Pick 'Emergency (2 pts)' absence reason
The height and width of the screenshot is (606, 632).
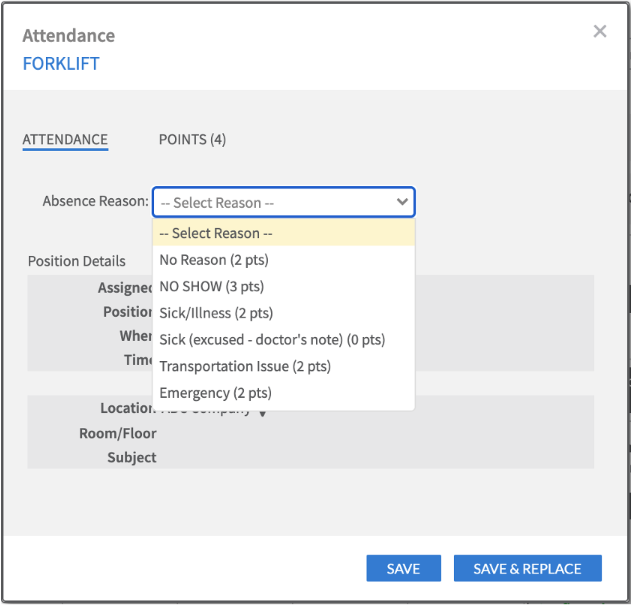[x=284, y=393]
